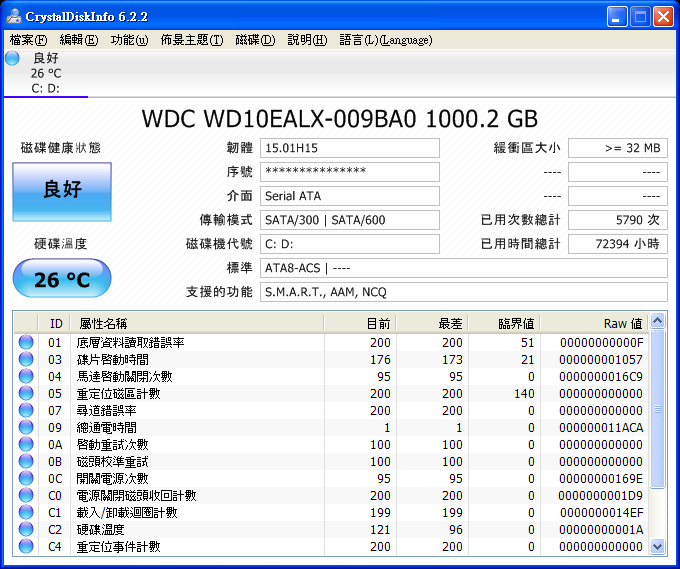Viewport: 680px width, 569px height.
Task: Click the SATA/300 | SATA/600 transfer mode field
Action: (350, 220)
